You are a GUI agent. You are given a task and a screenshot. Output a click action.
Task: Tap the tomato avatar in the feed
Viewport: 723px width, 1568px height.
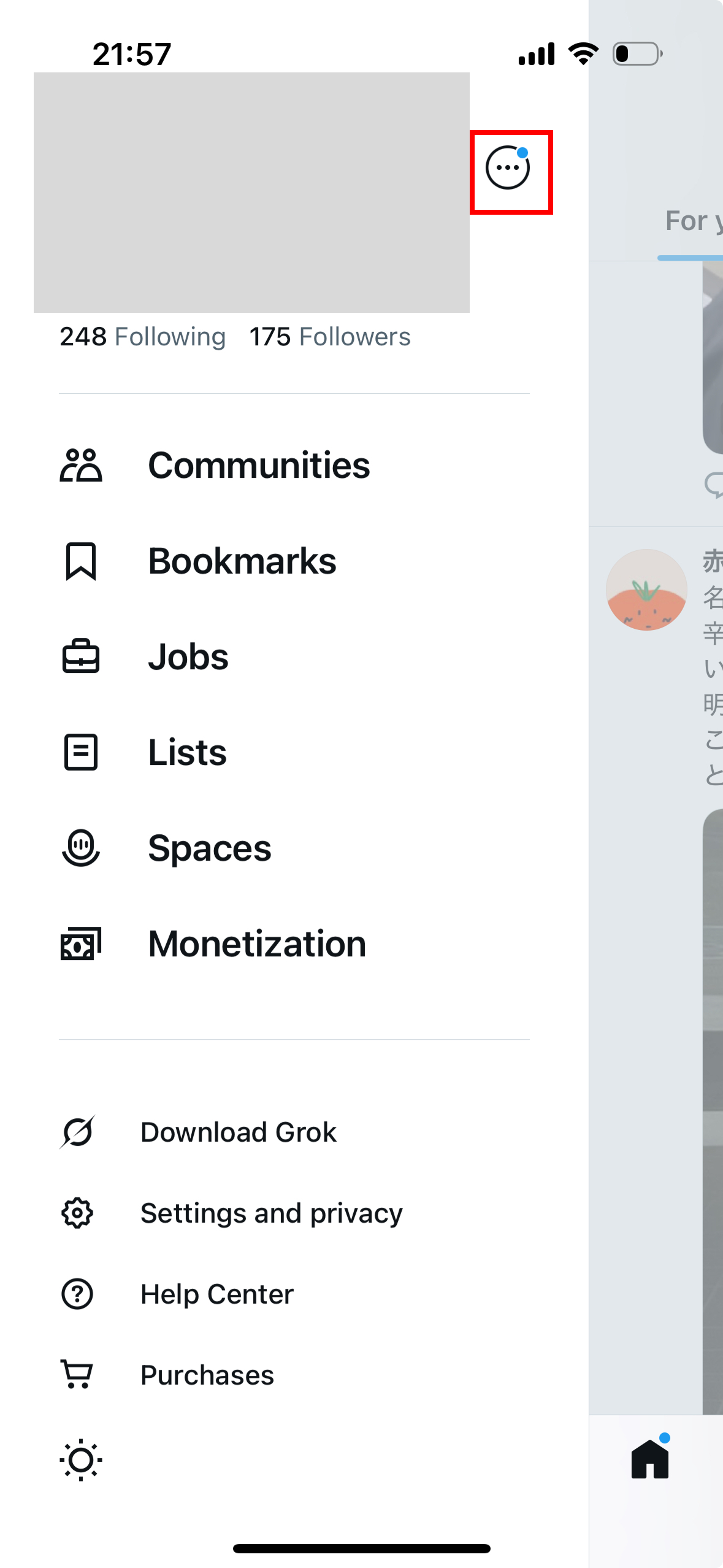(x=646, y=590)
